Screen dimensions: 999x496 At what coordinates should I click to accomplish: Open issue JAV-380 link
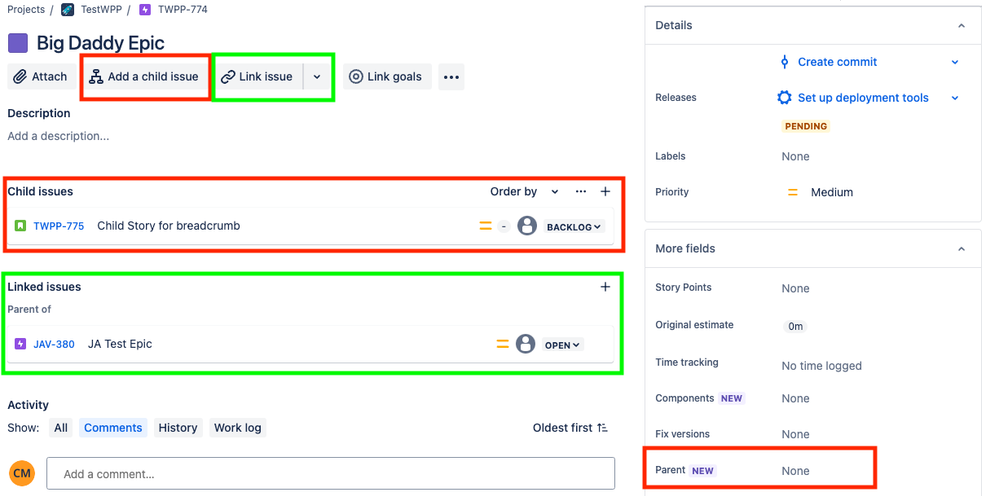54,344
